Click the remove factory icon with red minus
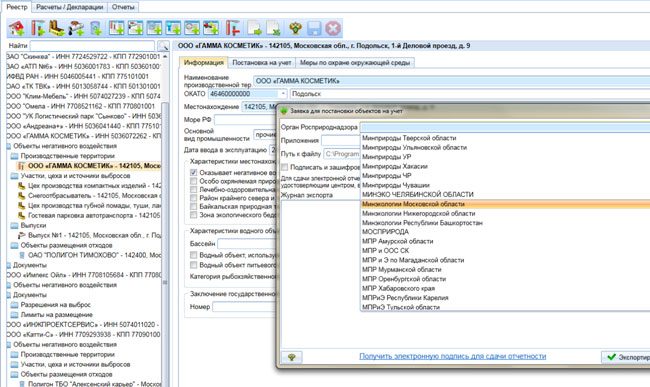The height and width of the screenshot is (387, 650). tap(233, 28)
